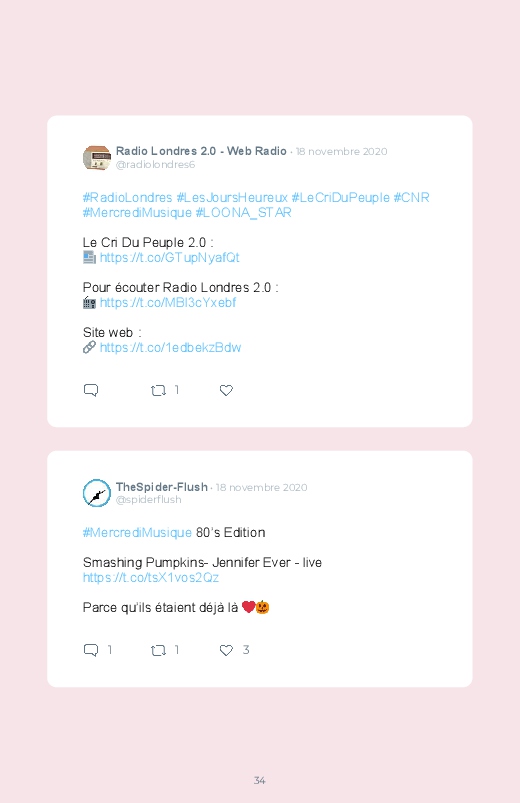Click the reply icon on Radio Londres tweet
520x803 pixels.
(91, 390)
